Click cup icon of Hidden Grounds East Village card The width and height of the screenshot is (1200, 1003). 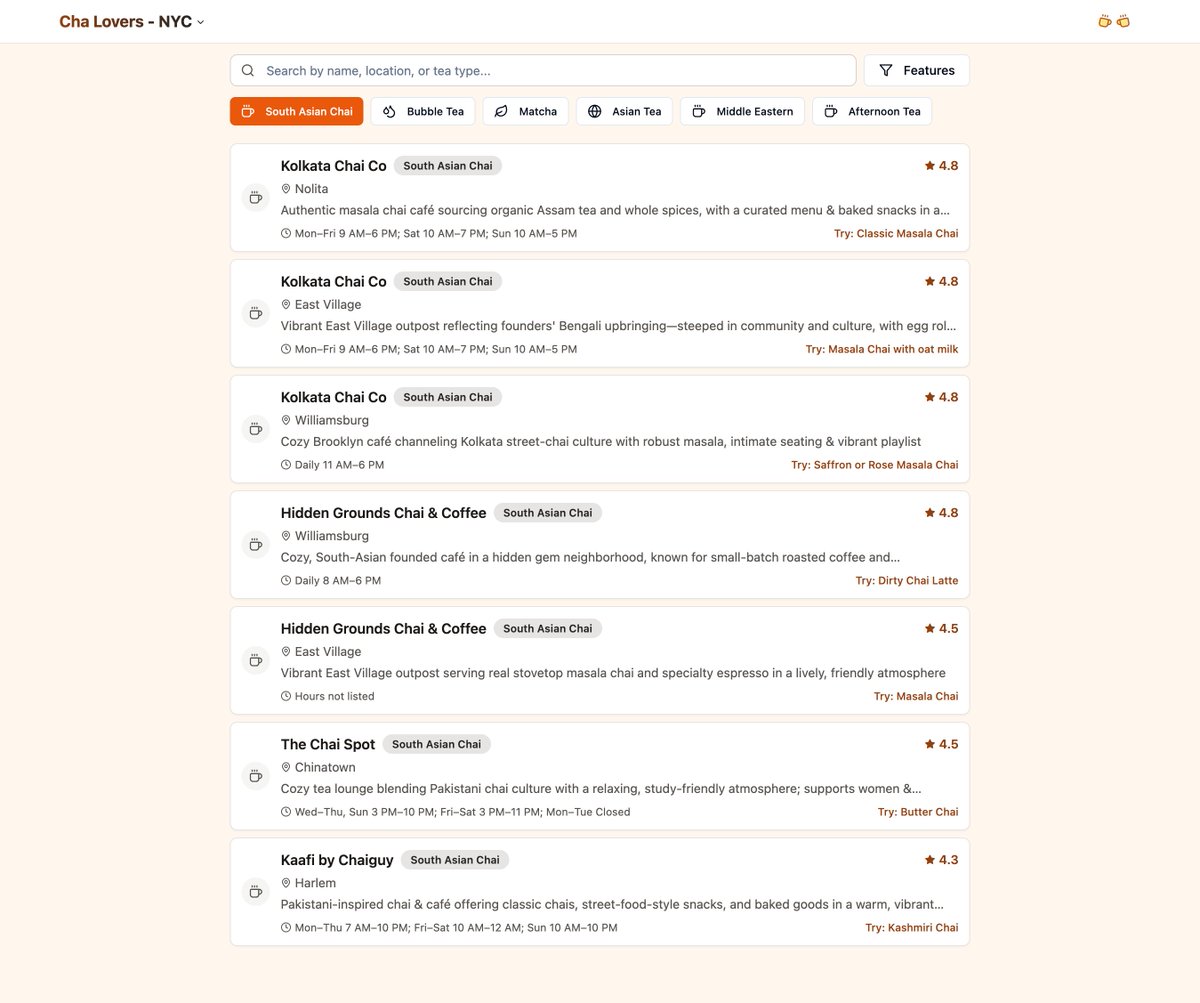256,660
